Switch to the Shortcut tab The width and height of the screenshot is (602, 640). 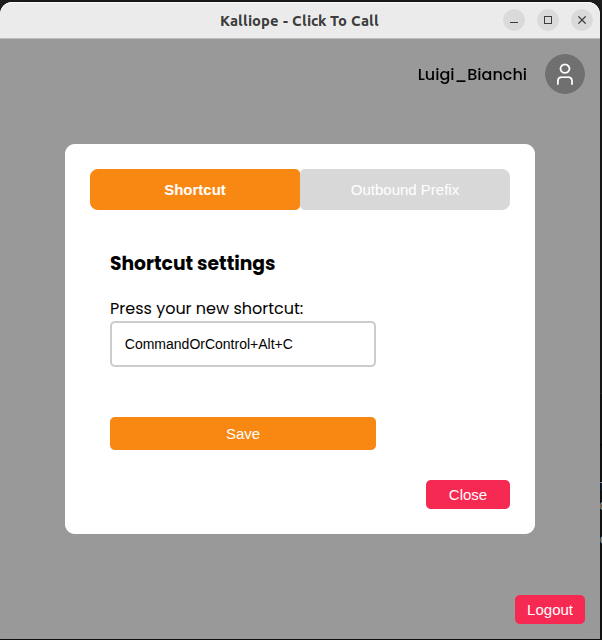click(195, 190)
